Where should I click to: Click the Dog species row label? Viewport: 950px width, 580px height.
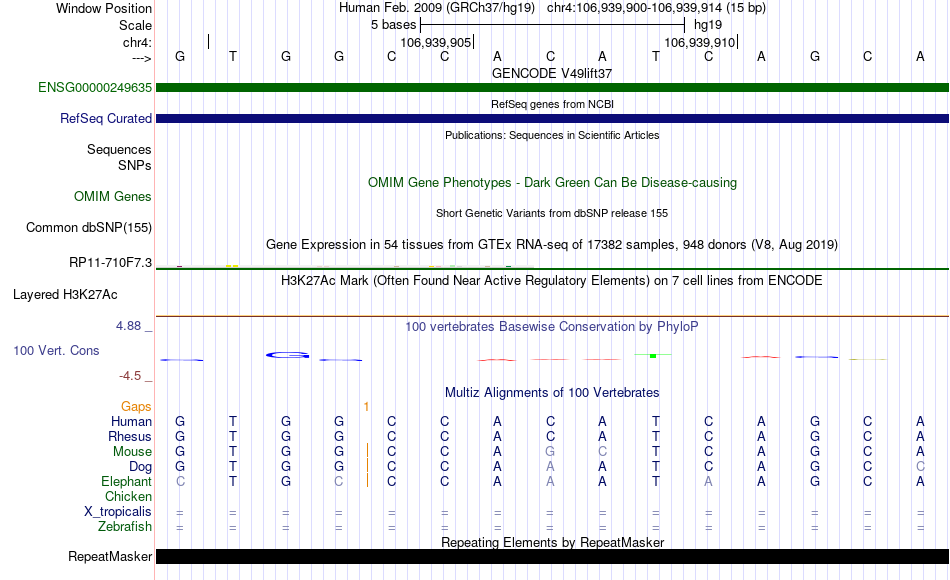pos(140,467)
